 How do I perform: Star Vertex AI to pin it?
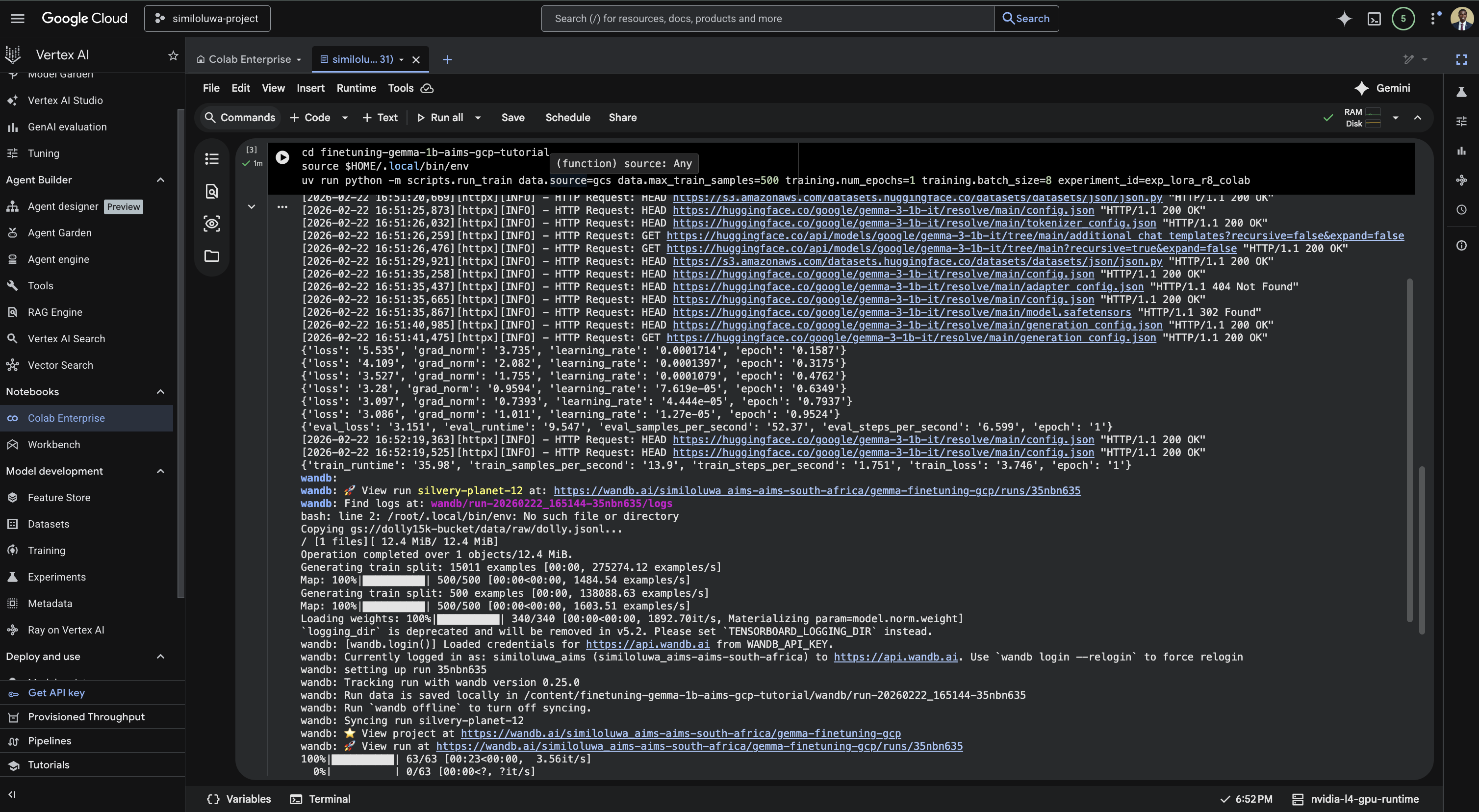click(173, 55)
